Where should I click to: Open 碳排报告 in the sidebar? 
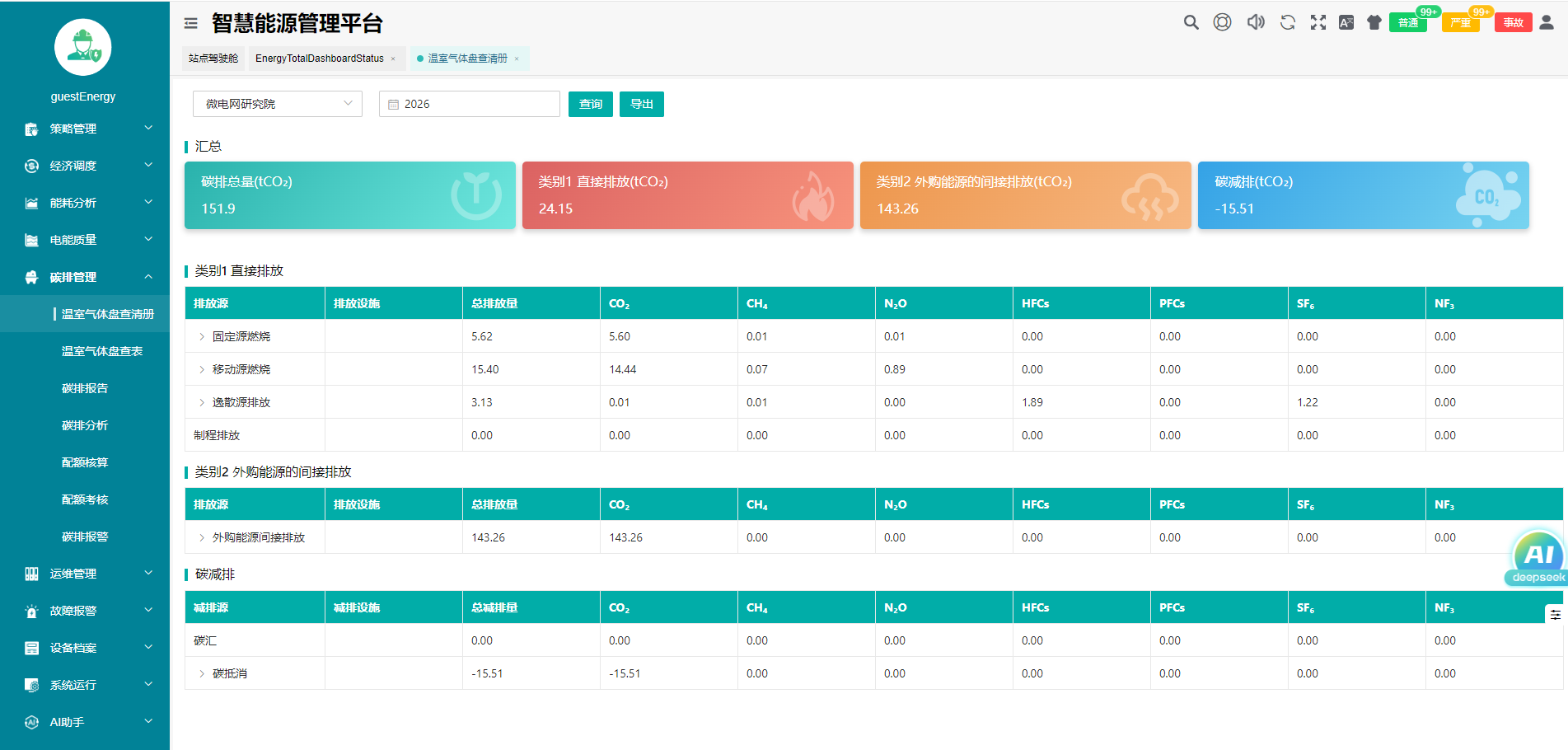click(x=85, y=388)
